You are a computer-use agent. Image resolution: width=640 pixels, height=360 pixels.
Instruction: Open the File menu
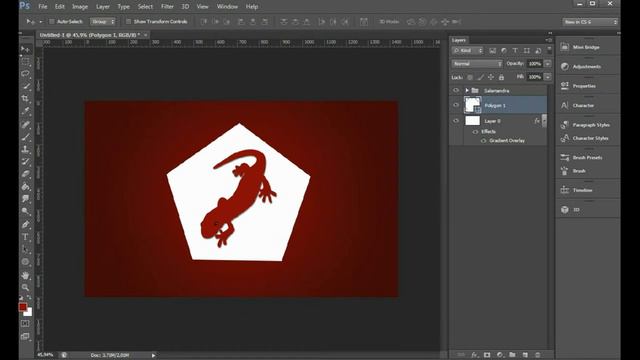pyautogui.click(x=43, y=7)
